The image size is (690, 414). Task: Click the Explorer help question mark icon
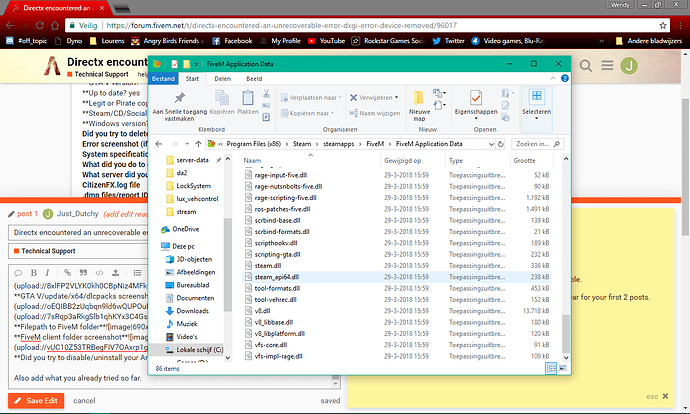coord(565,78)
